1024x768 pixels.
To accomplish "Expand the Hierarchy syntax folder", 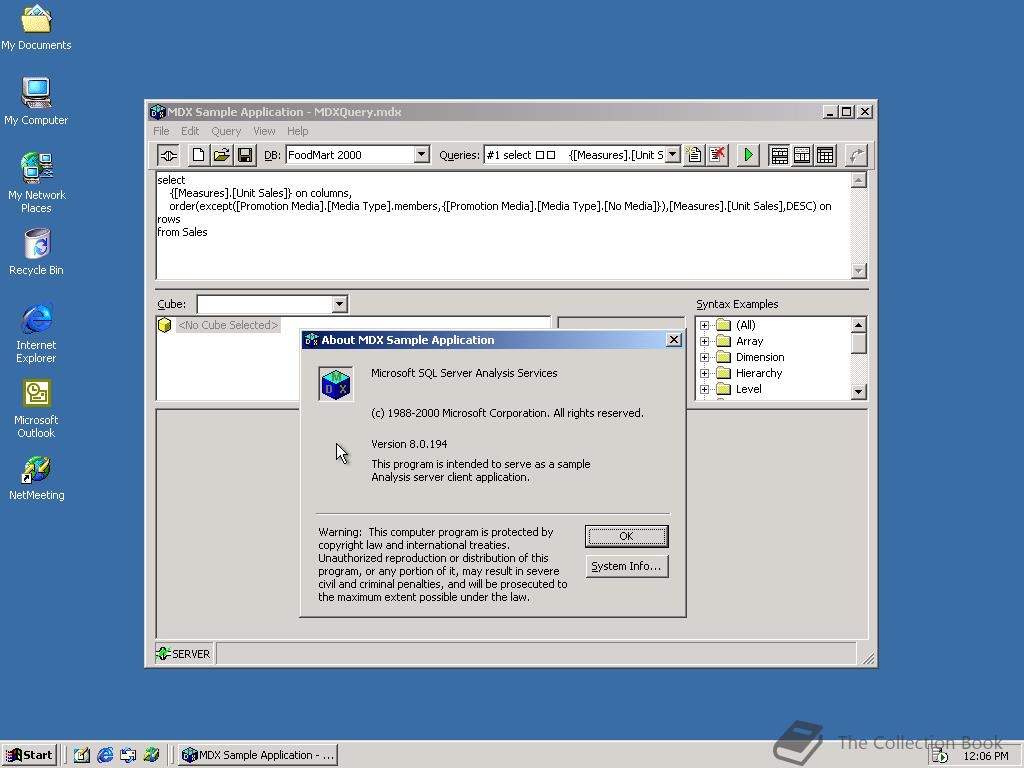I will click(x=704, y=374).
